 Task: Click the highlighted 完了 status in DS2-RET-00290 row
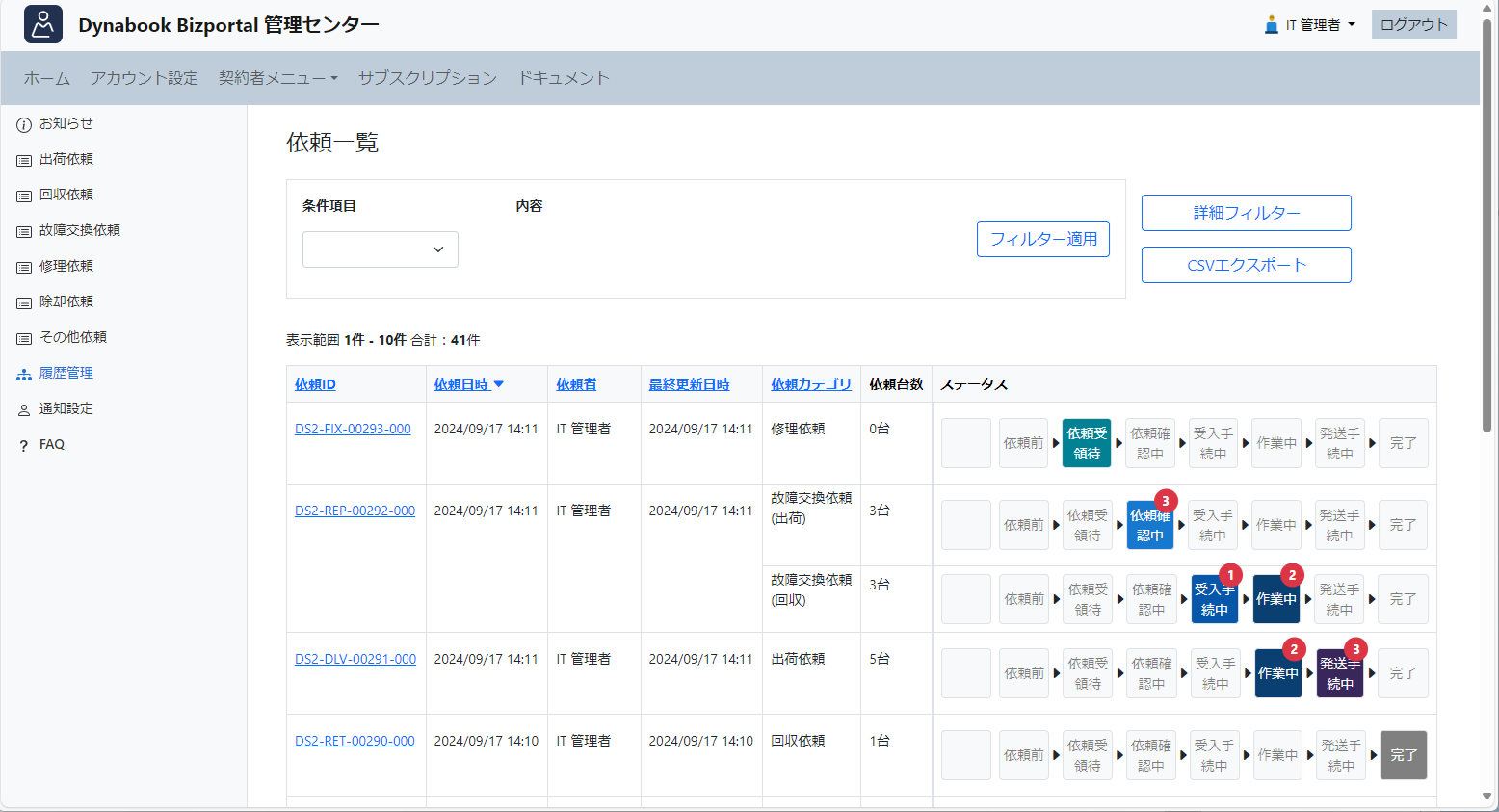tap(1404, 755)
